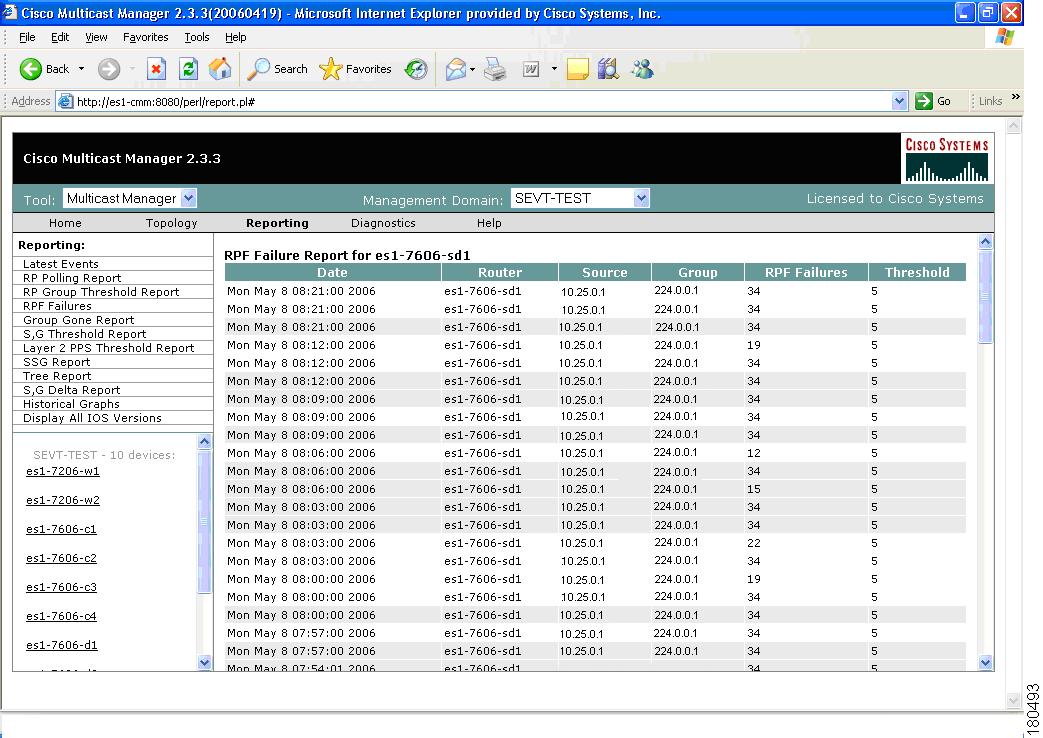The height and width of the screenshot is (738, 1043).
Task: Open Favorites star in toolbar
Action: [331, 69]
